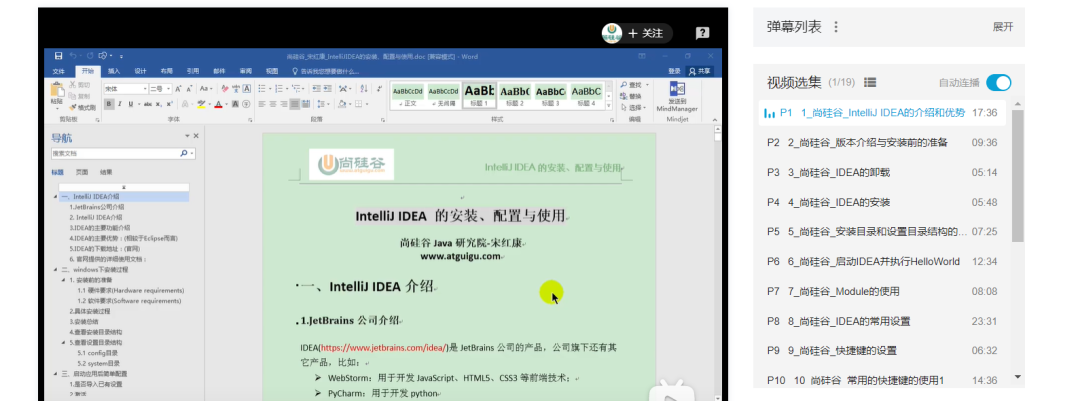Viewport: 1080px width, 401px height.
Task: Click the bulleted list icon
Action: coord(262,89)
